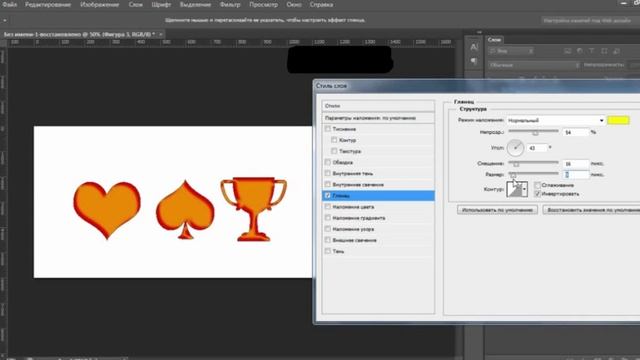Open the Слои menu

tap(136, 5)
